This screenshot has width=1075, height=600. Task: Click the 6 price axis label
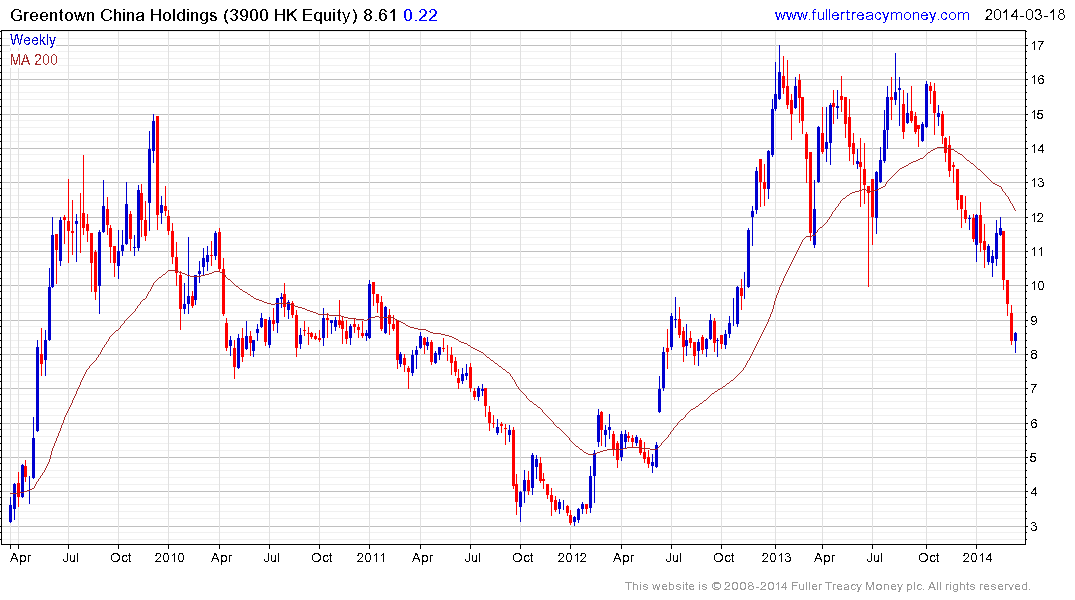point(1034,424)
